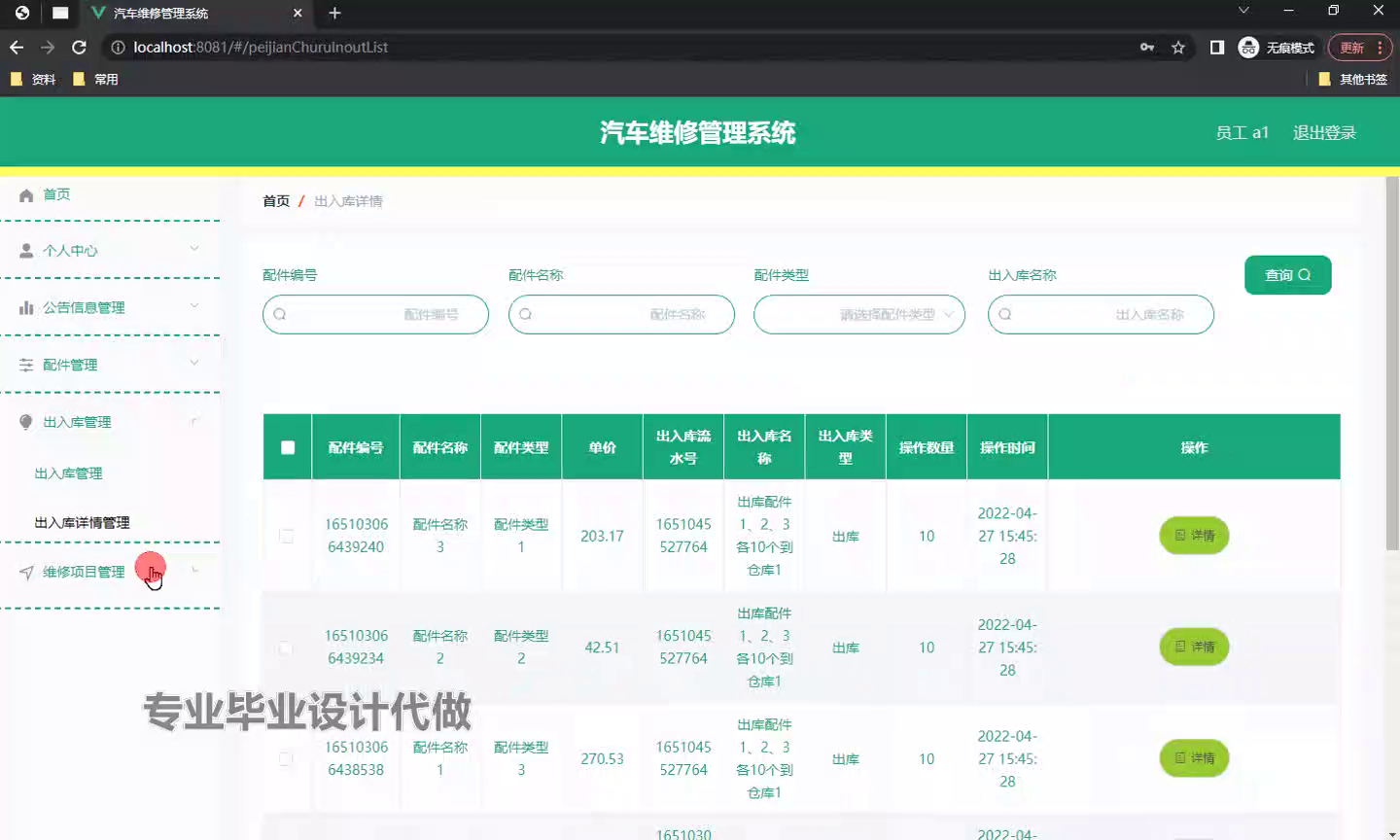Click the 员工 a1 user label
The width and height of the screenshot is (1400, 840).
tap(1242, 133)
